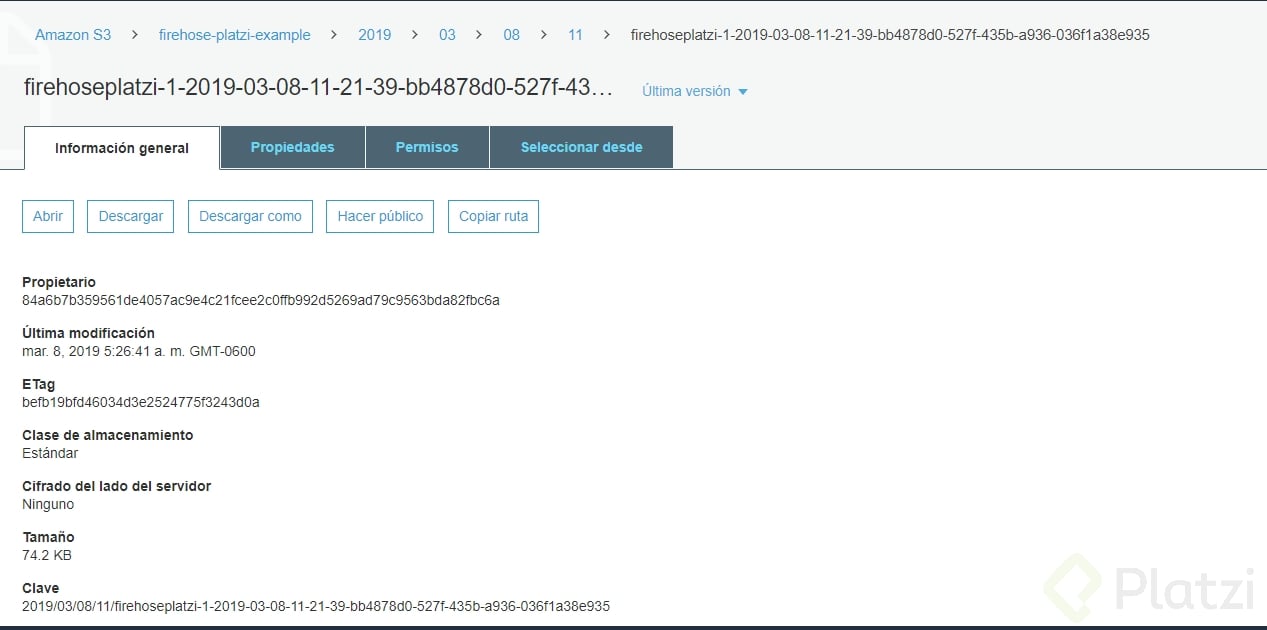The height and width of the screenshot is (630, 1267).
Task: Switch to the Permisos tab
Action: [427, 147]
